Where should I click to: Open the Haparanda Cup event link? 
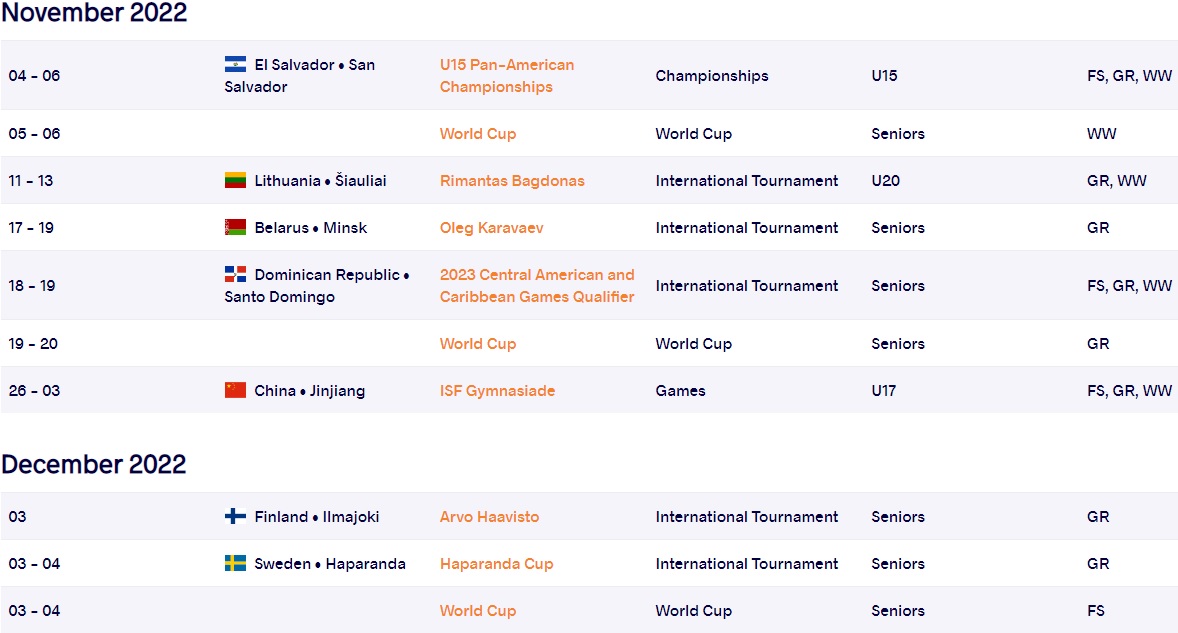point(496,564)
